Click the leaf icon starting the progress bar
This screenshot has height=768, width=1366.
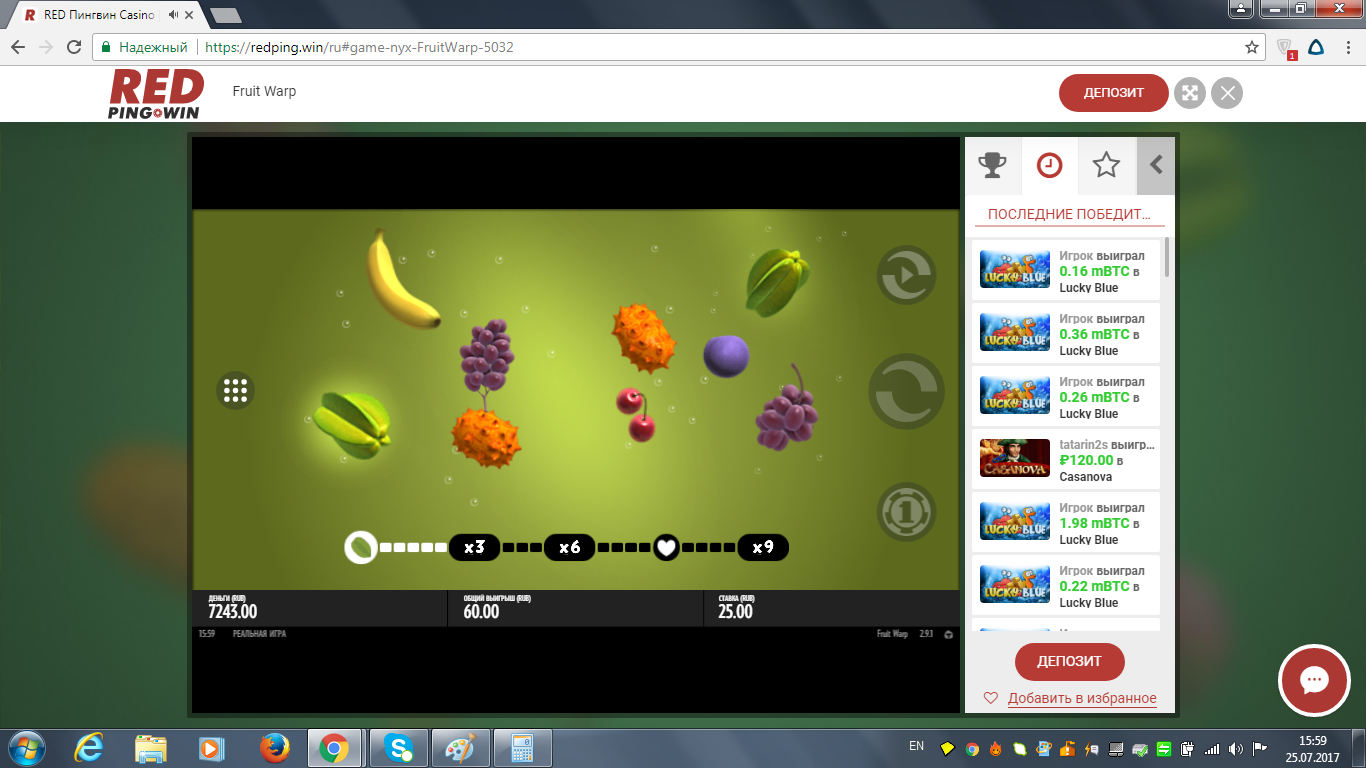(x=360, y=547)
